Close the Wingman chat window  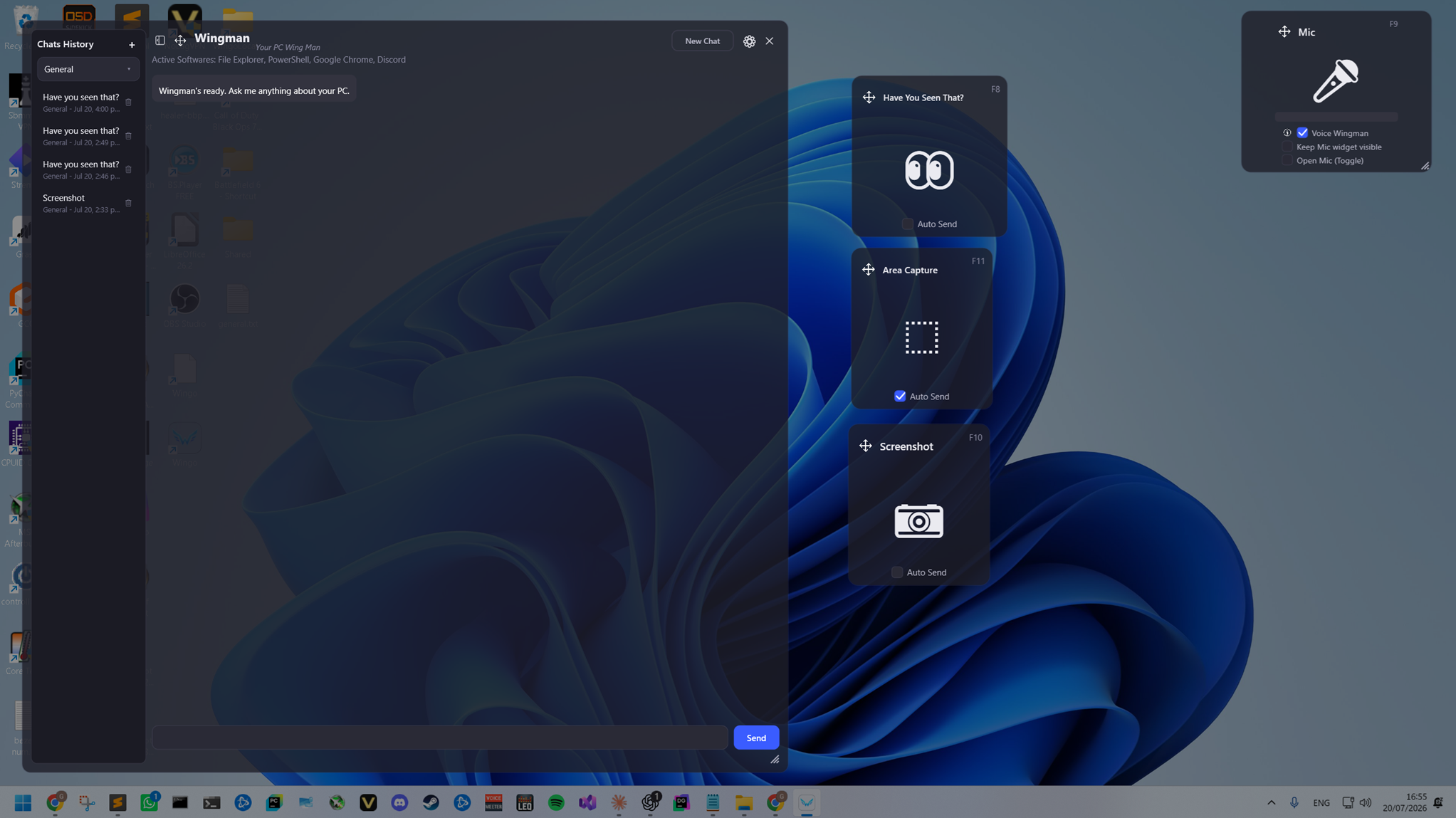(770, 41)
